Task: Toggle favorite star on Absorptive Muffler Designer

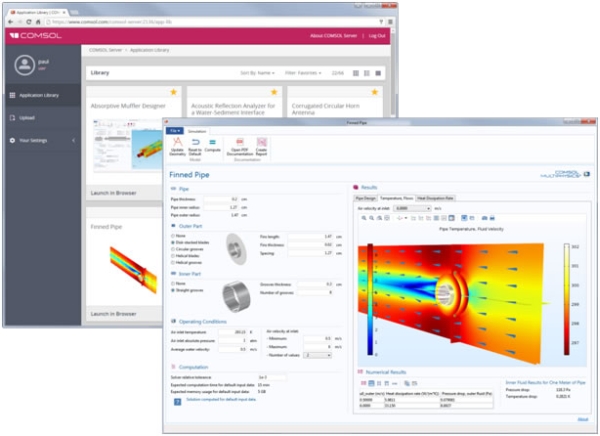Action: 174,91
